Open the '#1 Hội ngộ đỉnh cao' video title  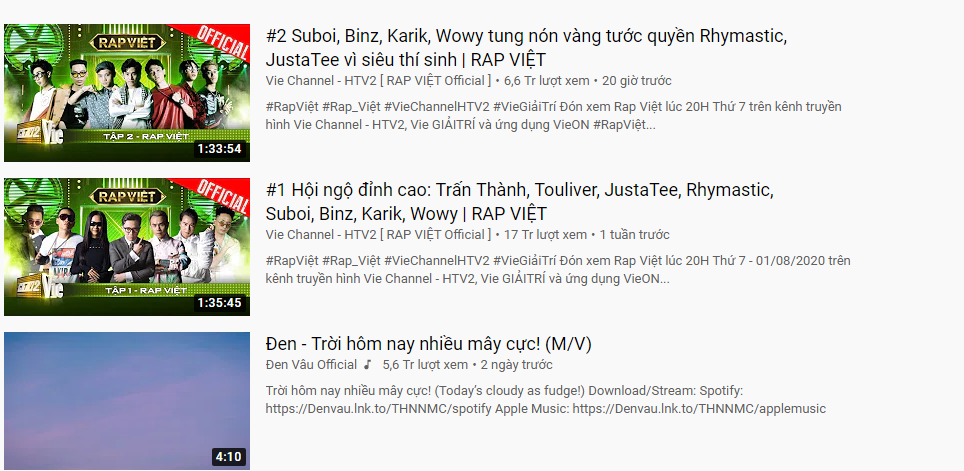click(520, 202)
